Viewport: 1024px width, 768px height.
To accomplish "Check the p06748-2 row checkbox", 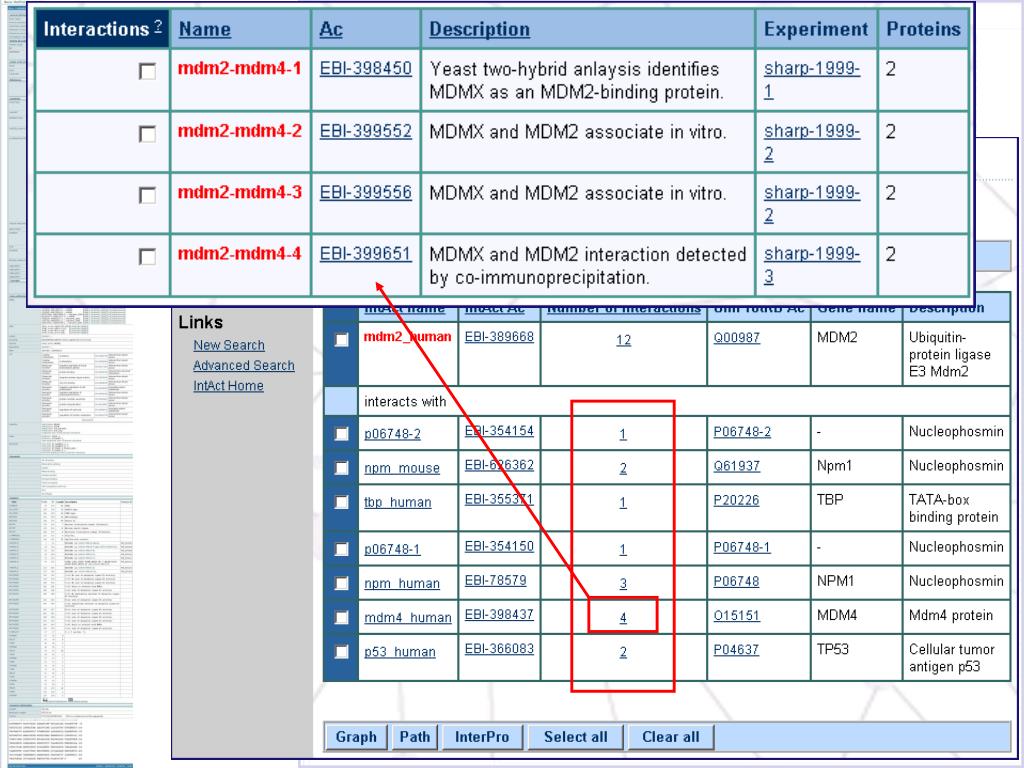I will [x=342, y=434].
